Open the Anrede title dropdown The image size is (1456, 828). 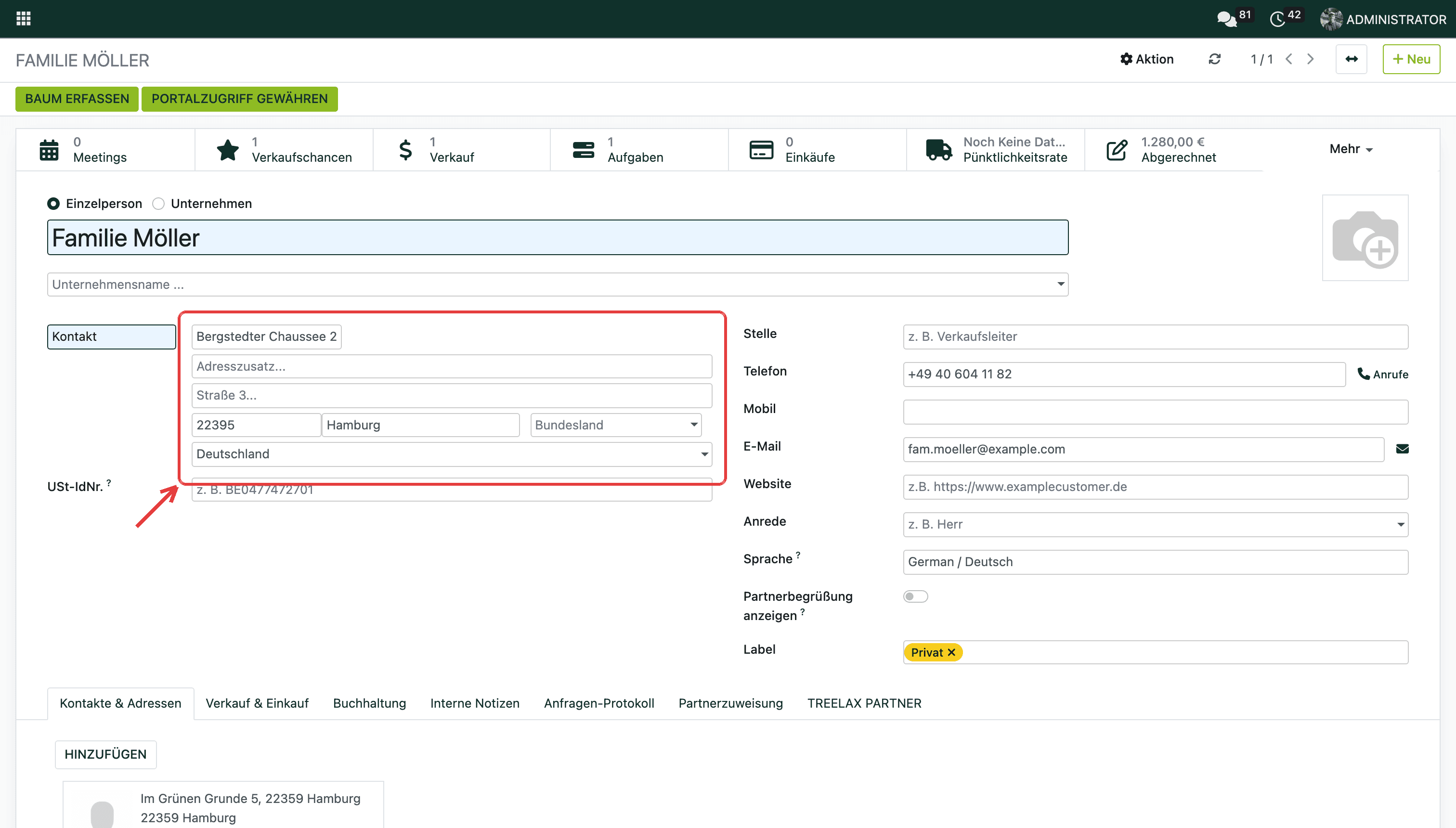1155,524
